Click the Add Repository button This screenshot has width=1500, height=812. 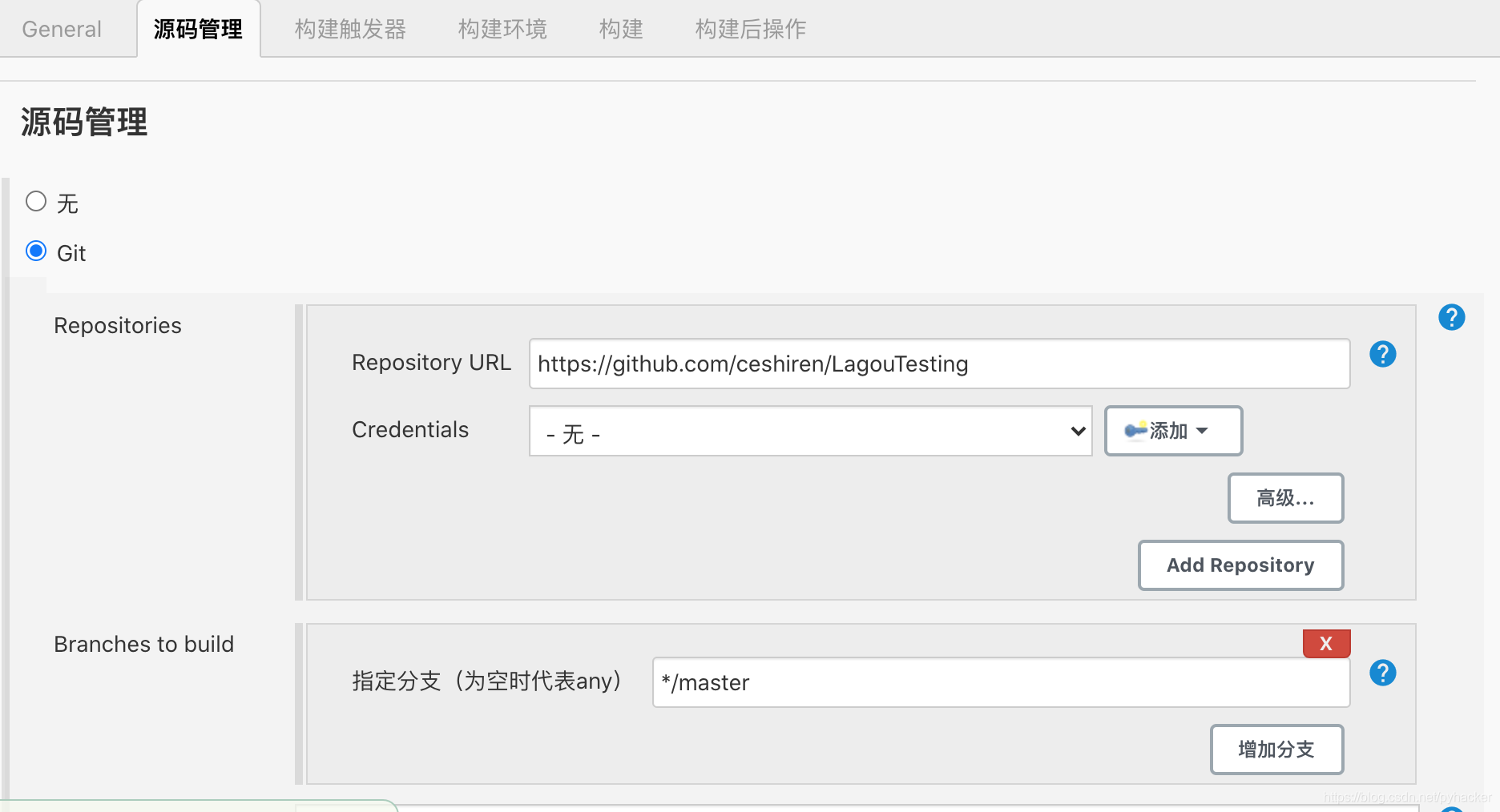pyautogui.click(x=1240, y=565)
